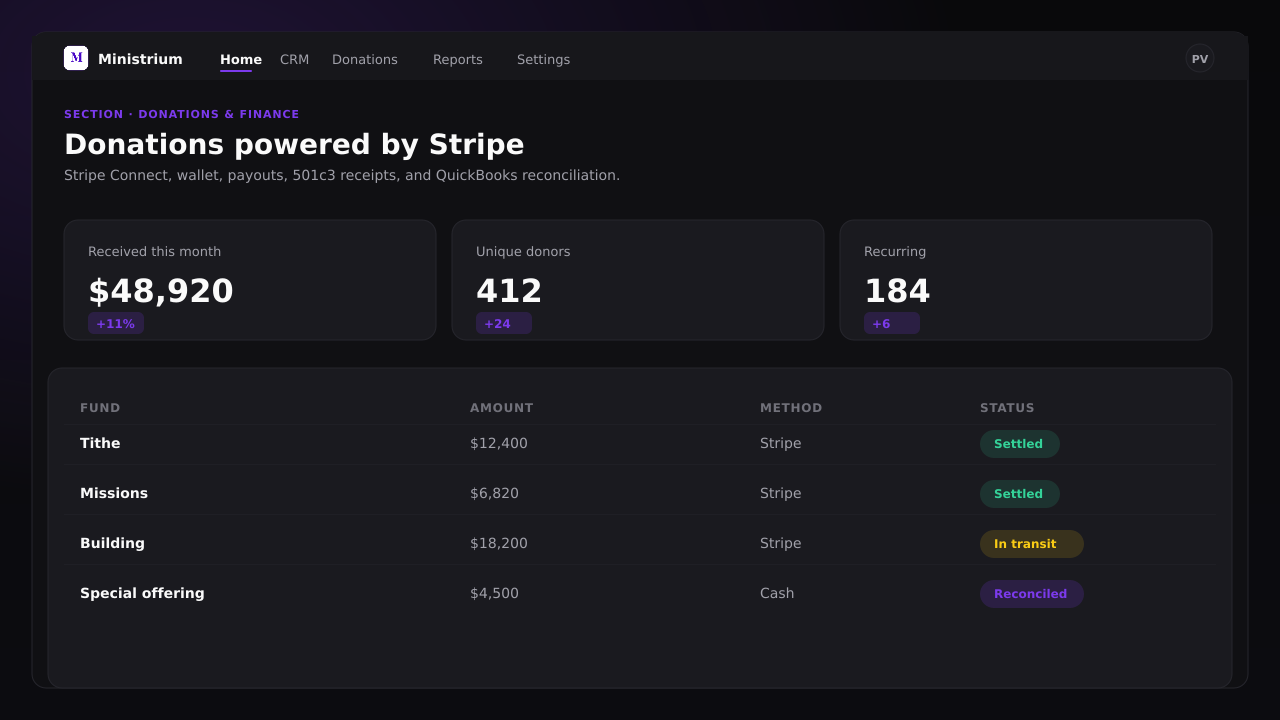Image resolution: width=1280 pixels, height=720 pixels.
Task: Click the Donations powered by Stripe heading
Action: [x=294, y=145]
